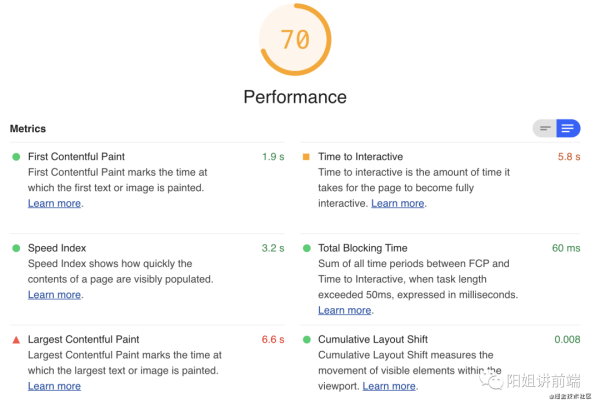Open Learn more for Cumulative Layout Shift
This screenshot has height=407, width=600.
389,386
